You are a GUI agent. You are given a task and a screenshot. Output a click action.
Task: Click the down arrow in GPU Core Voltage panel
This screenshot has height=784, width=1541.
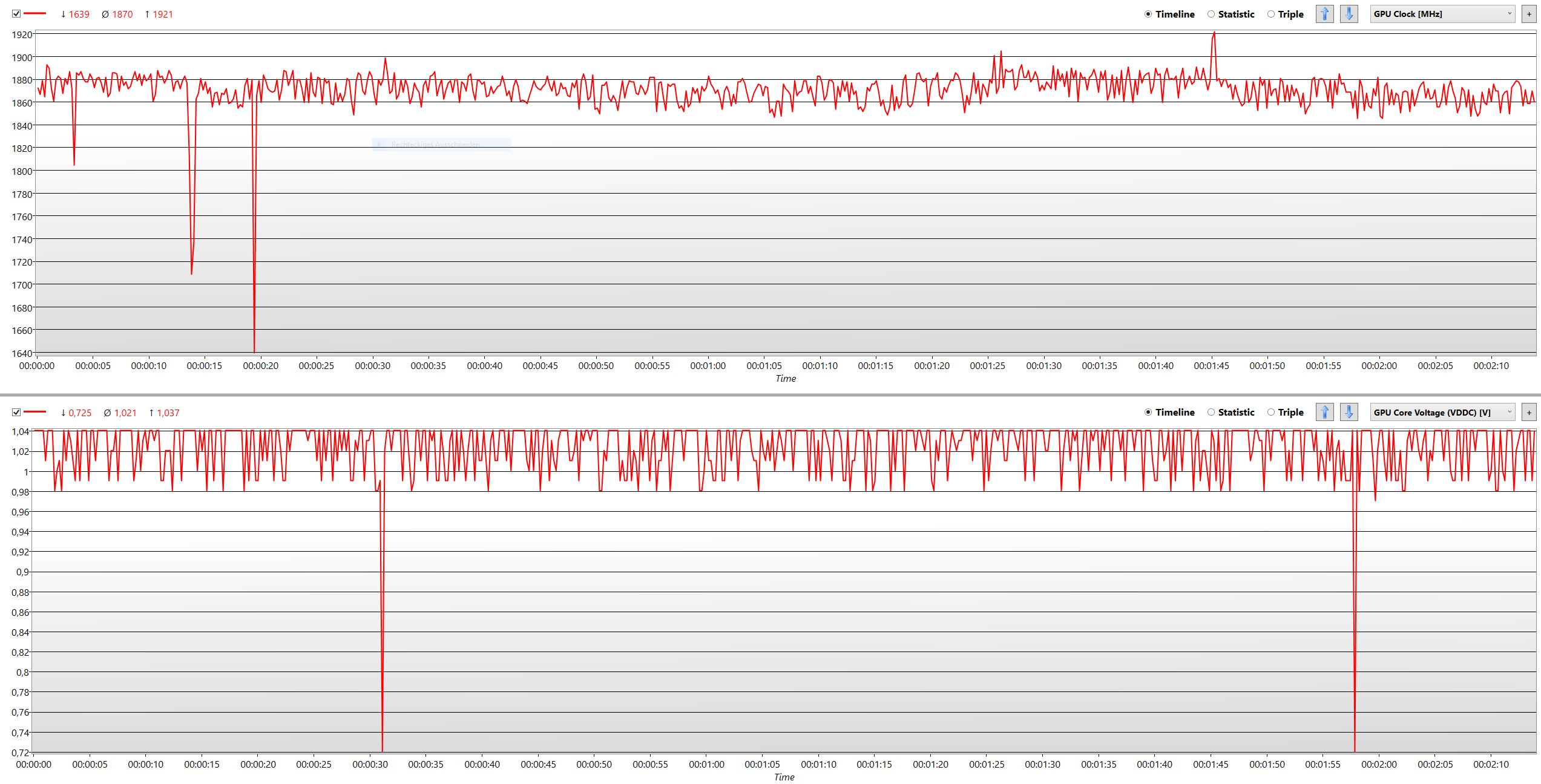tap(1349, 413)
